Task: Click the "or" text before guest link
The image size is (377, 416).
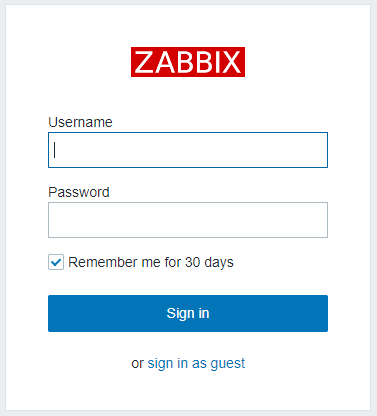Action: 137,364
